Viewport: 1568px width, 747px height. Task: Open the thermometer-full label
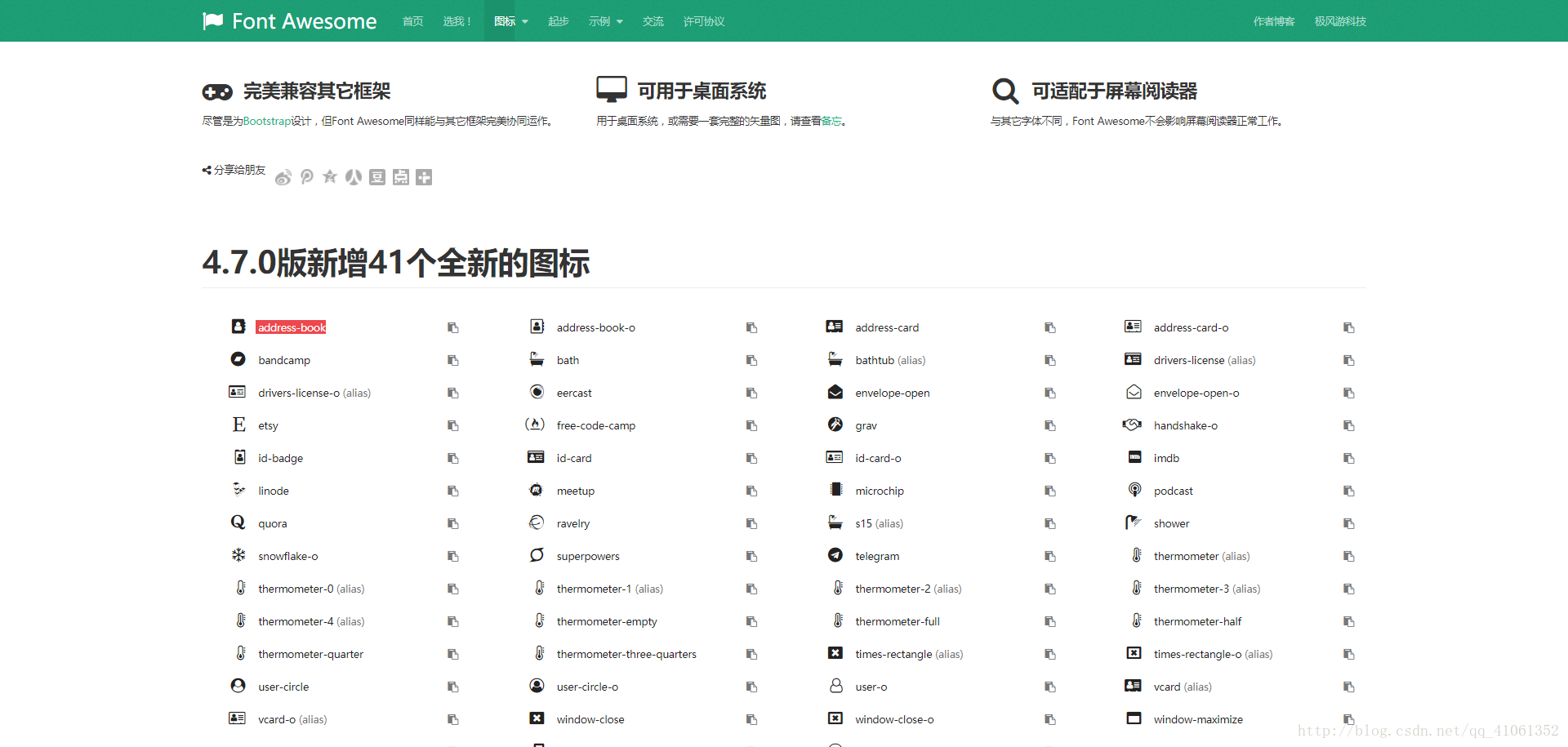click(x=898, y=621)
